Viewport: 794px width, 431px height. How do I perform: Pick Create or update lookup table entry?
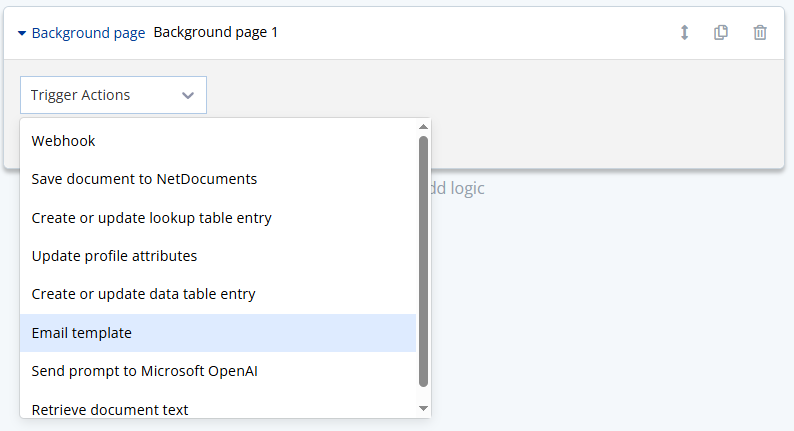pos(218,218)
